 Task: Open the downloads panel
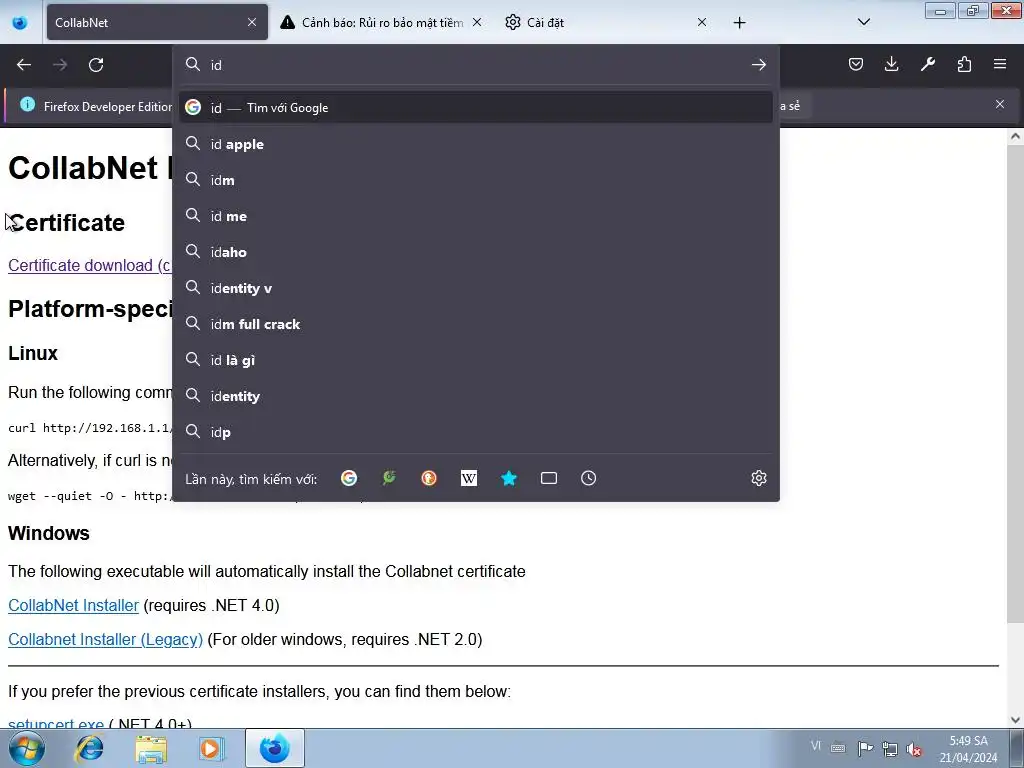point(891,64)
